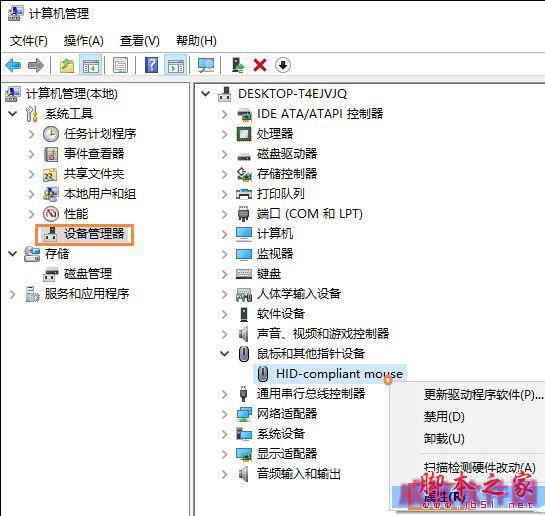Click the red X uninstall toolbar icon

coord(260,65)
